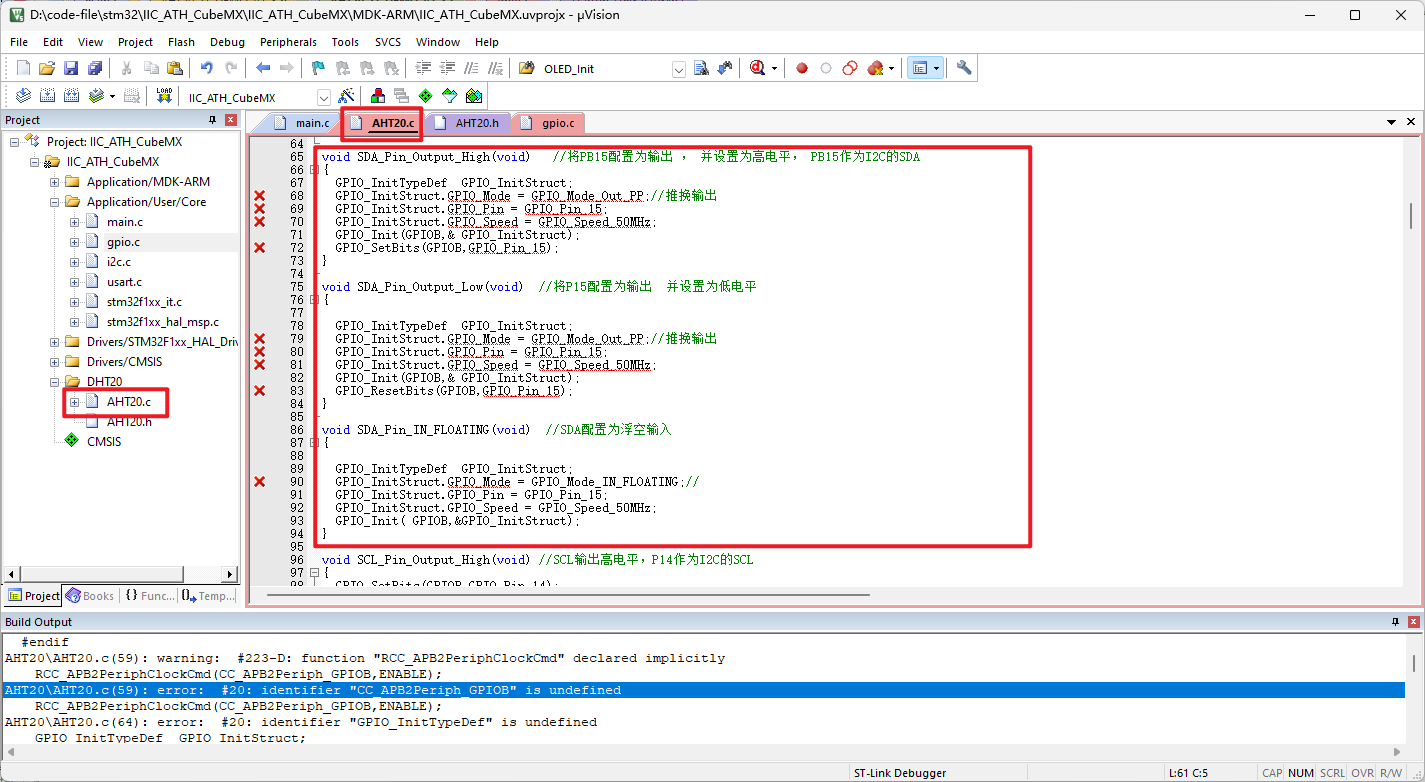Open the Debug menu
Screen dimensions: 1425x782
coord(227,42)
